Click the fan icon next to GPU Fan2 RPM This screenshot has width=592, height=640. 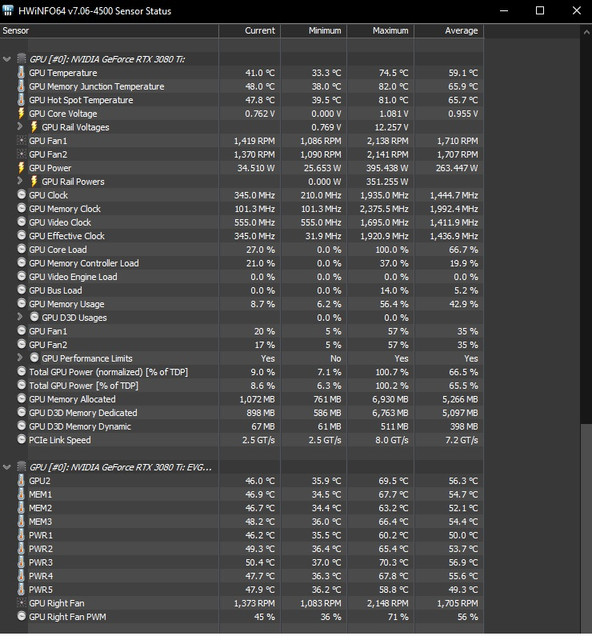21,154
